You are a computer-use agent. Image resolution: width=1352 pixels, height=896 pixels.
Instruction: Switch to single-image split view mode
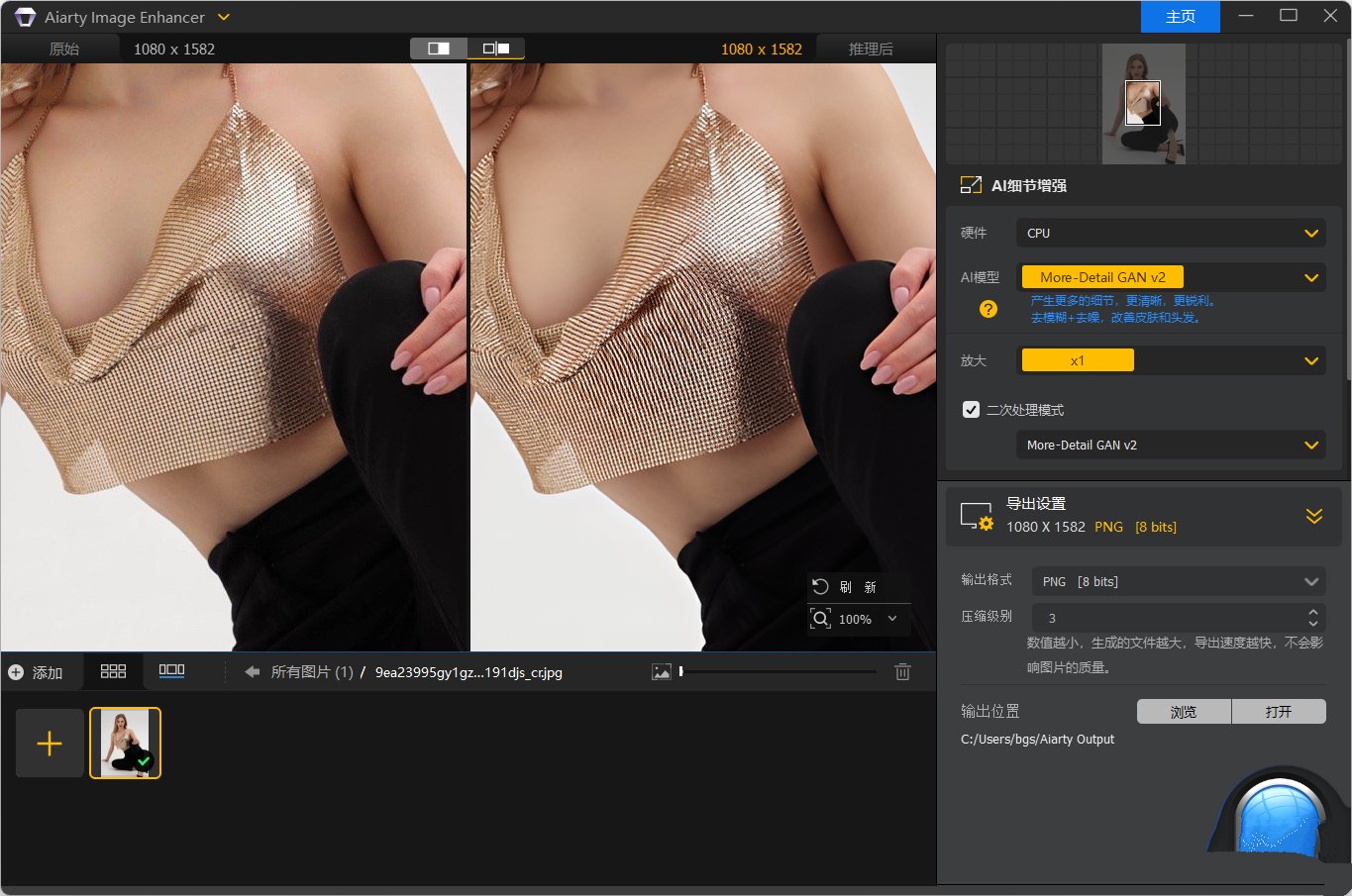(x=439, y=49)
